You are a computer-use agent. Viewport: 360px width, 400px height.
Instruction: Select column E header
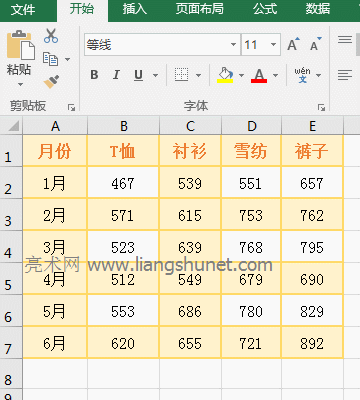pos(312,126)
